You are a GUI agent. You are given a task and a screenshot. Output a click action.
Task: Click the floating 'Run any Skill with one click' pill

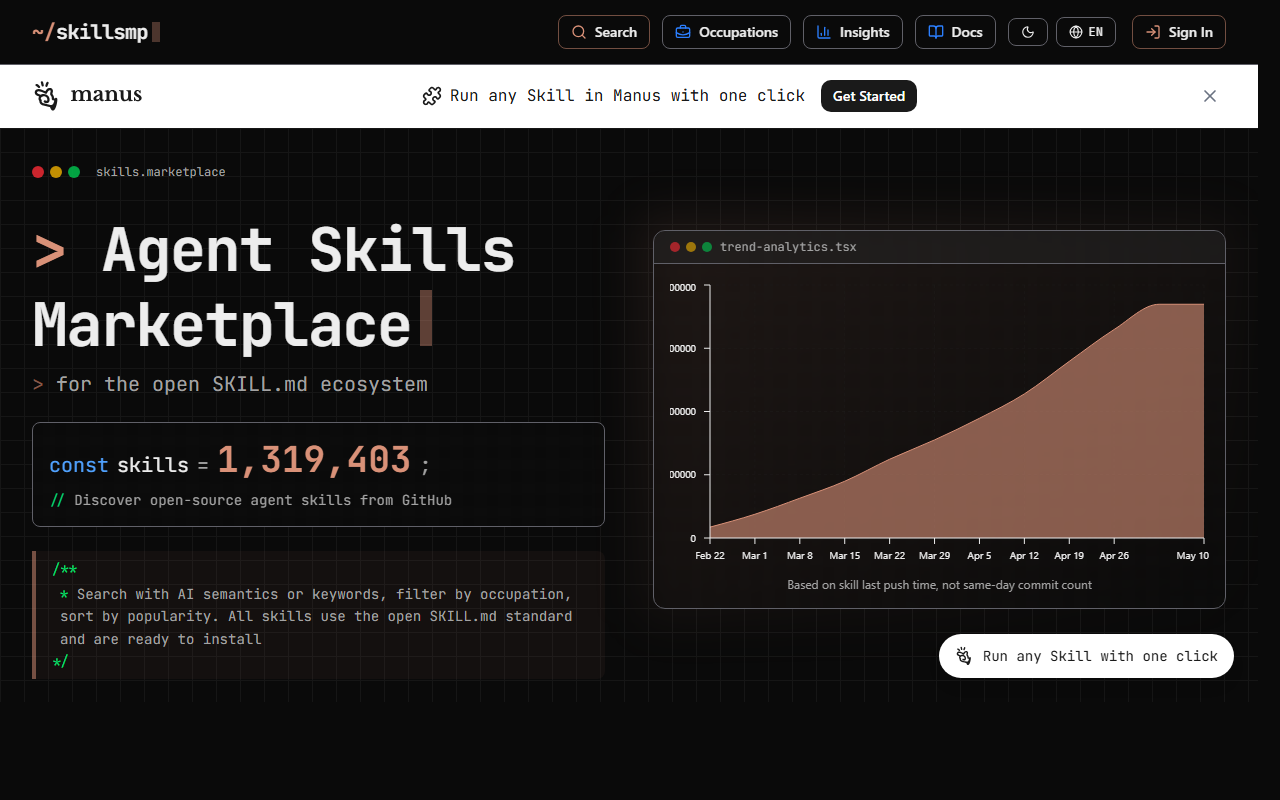1086,656
